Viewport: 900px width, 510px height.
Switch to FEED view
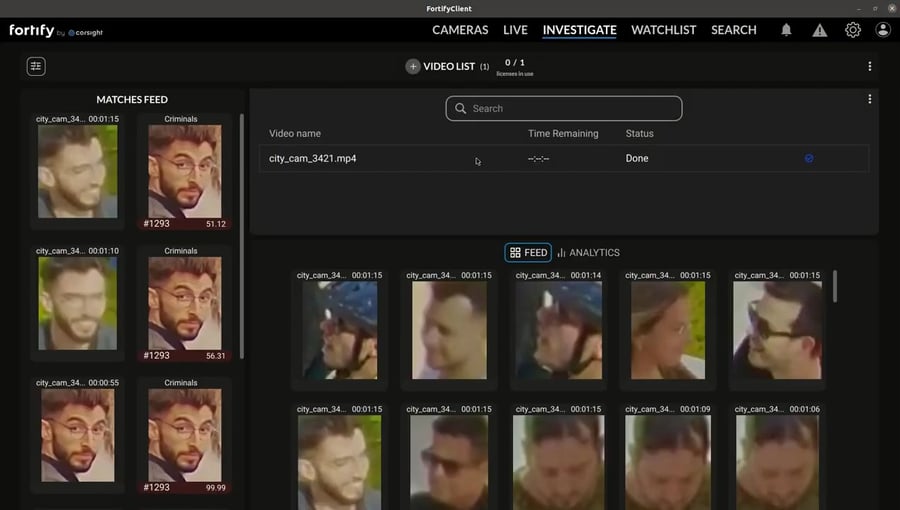pyautogui.click(x=528, y=253)
